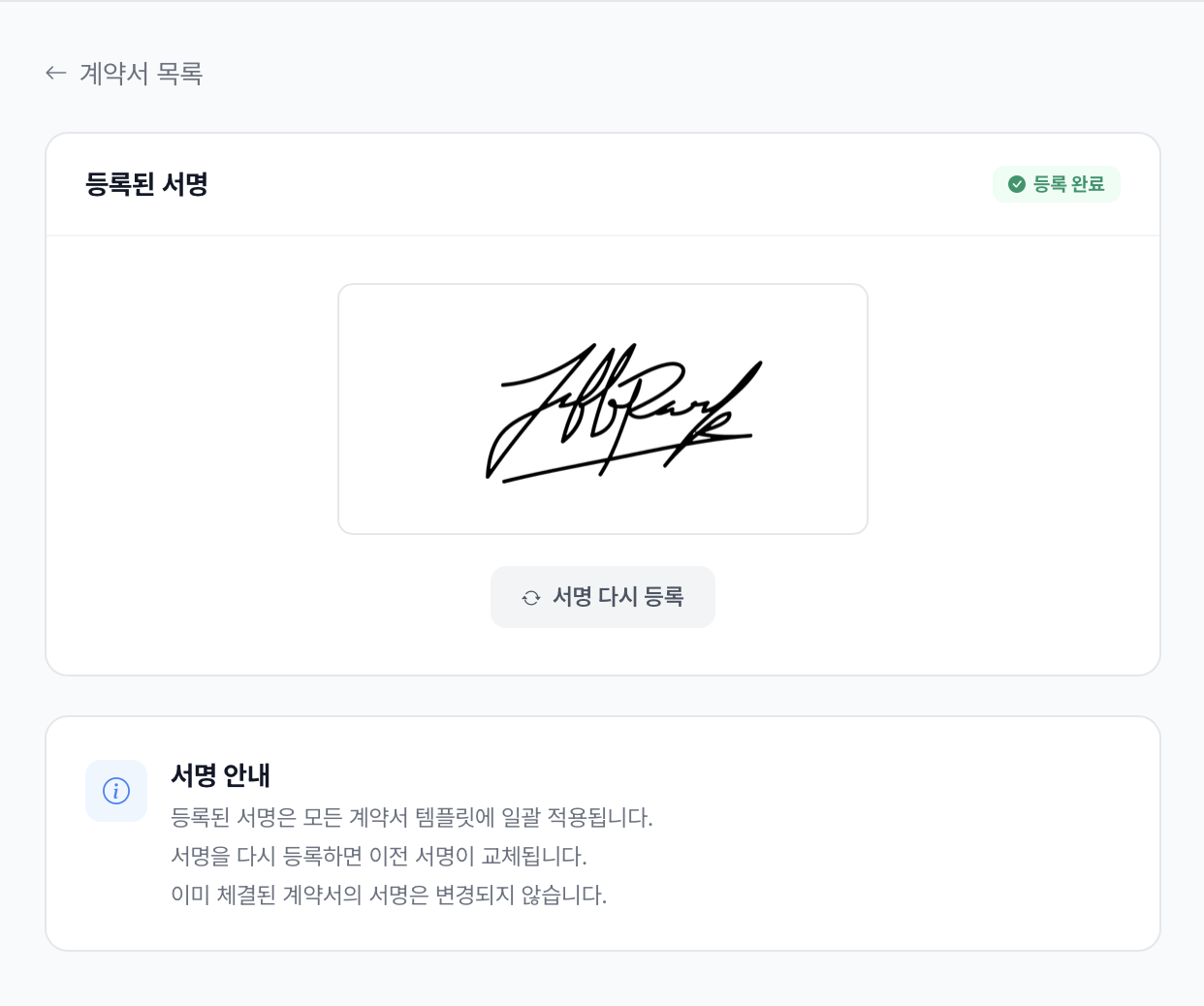The width and height of the screenshot is (1204, 1006).
Task: Select the 등록된 서명 card header
Action: coord(146,183)
